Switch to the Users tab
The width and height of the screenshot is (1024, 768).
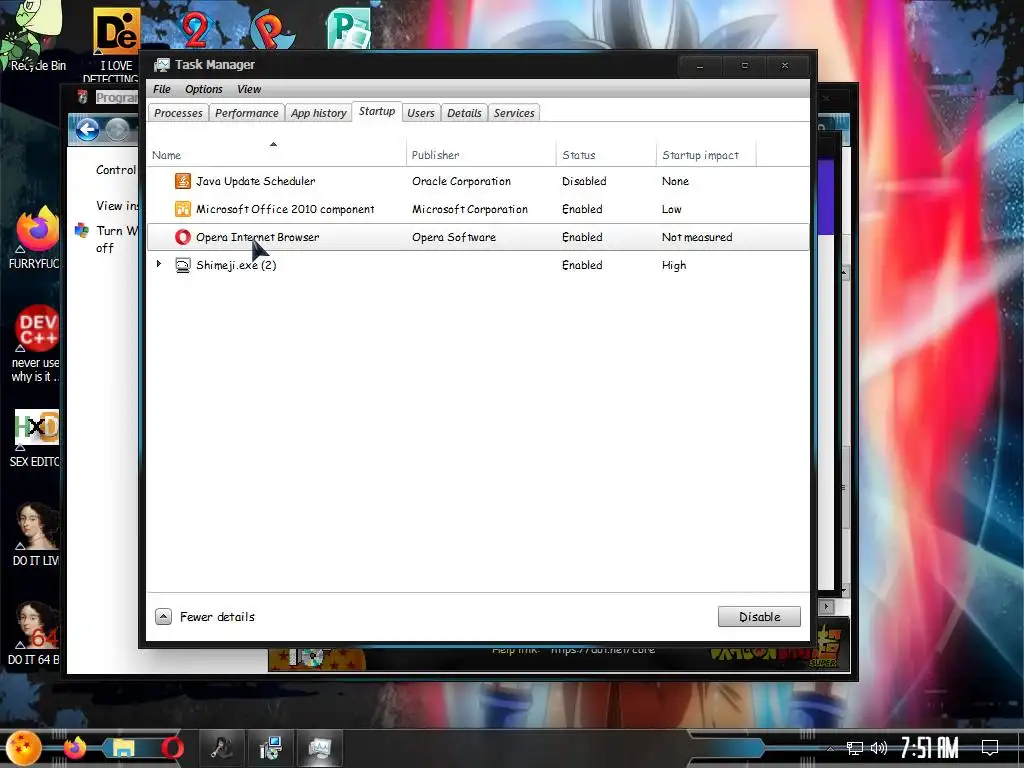coord(421,113)
